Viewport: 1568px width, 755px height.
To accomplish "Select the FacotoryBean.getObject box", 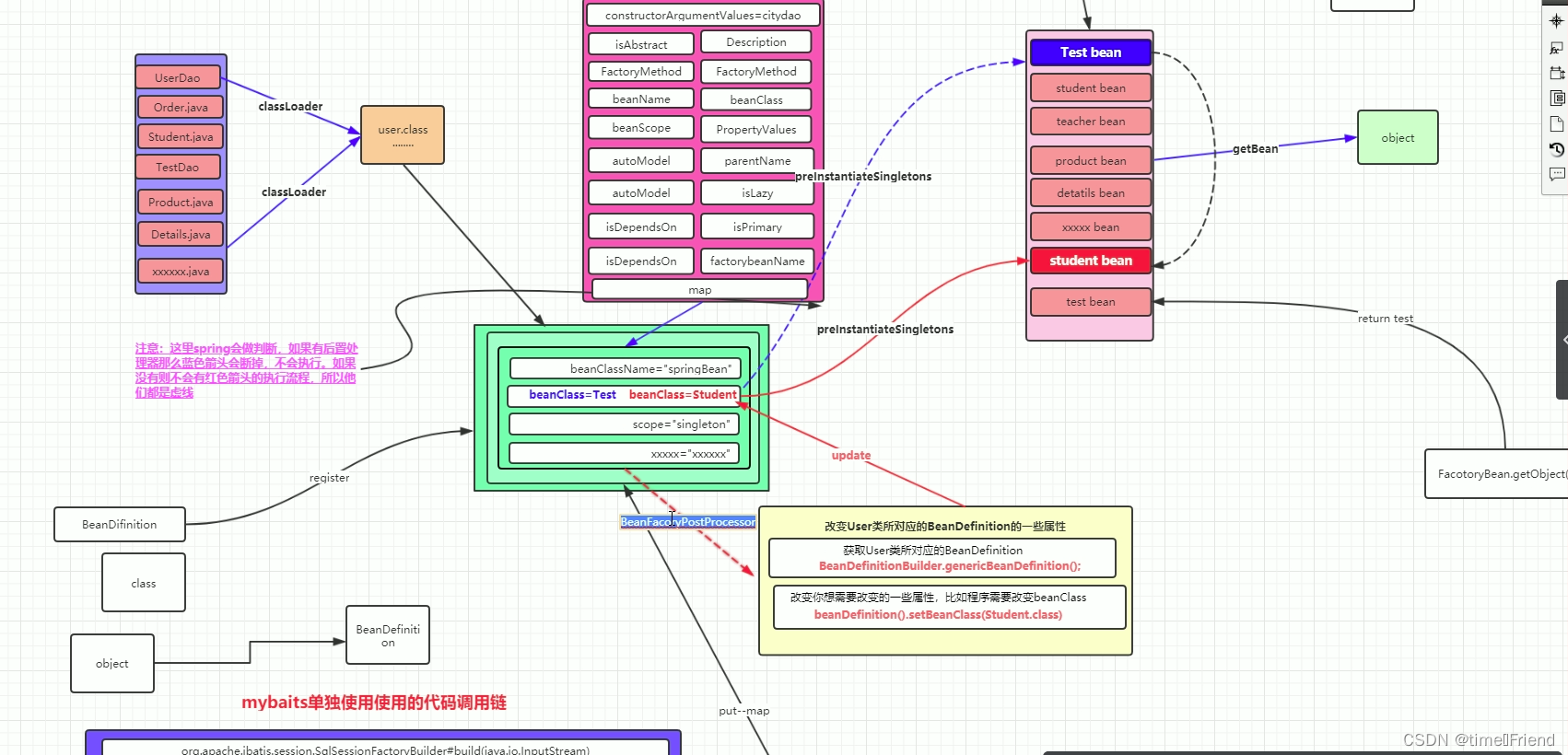I will coord(1497,474).
